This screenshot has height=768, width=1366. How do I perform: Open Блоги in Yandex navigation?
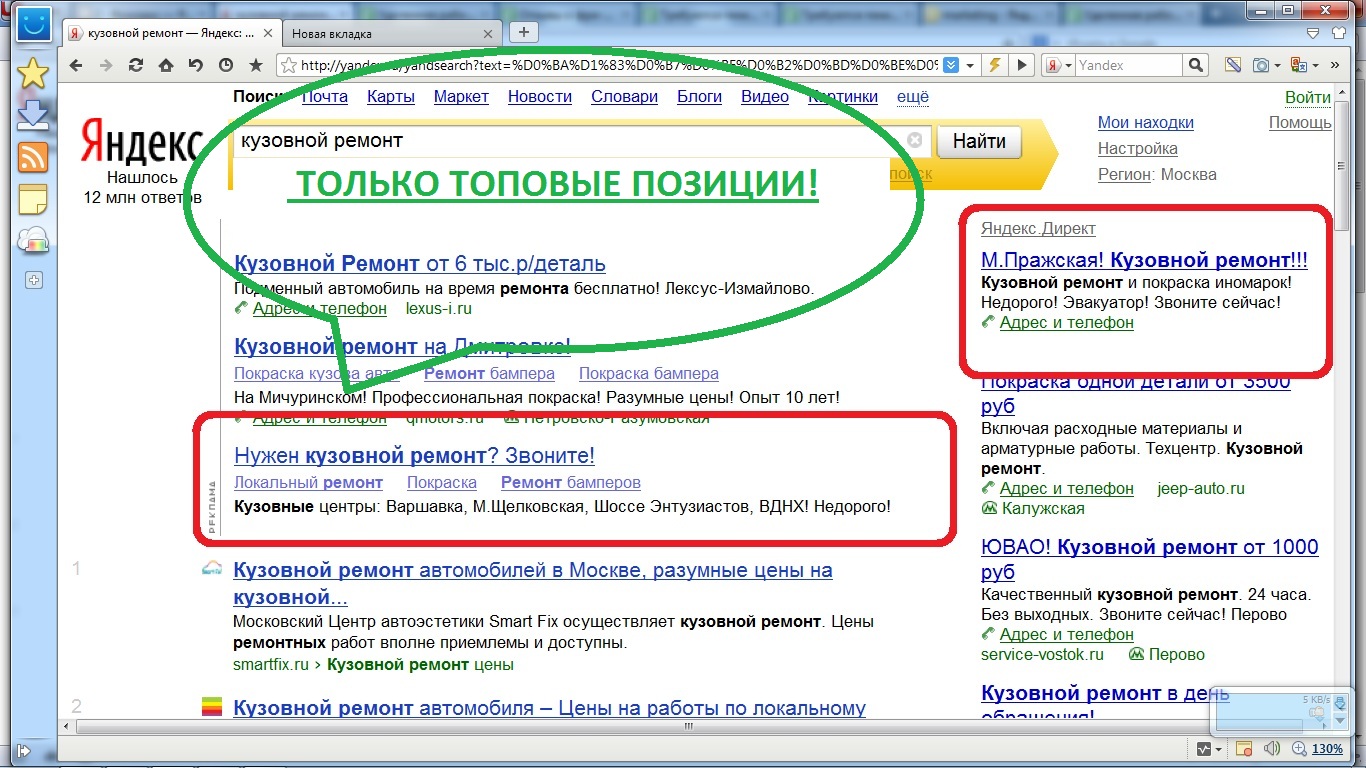[x=699, y=96]
